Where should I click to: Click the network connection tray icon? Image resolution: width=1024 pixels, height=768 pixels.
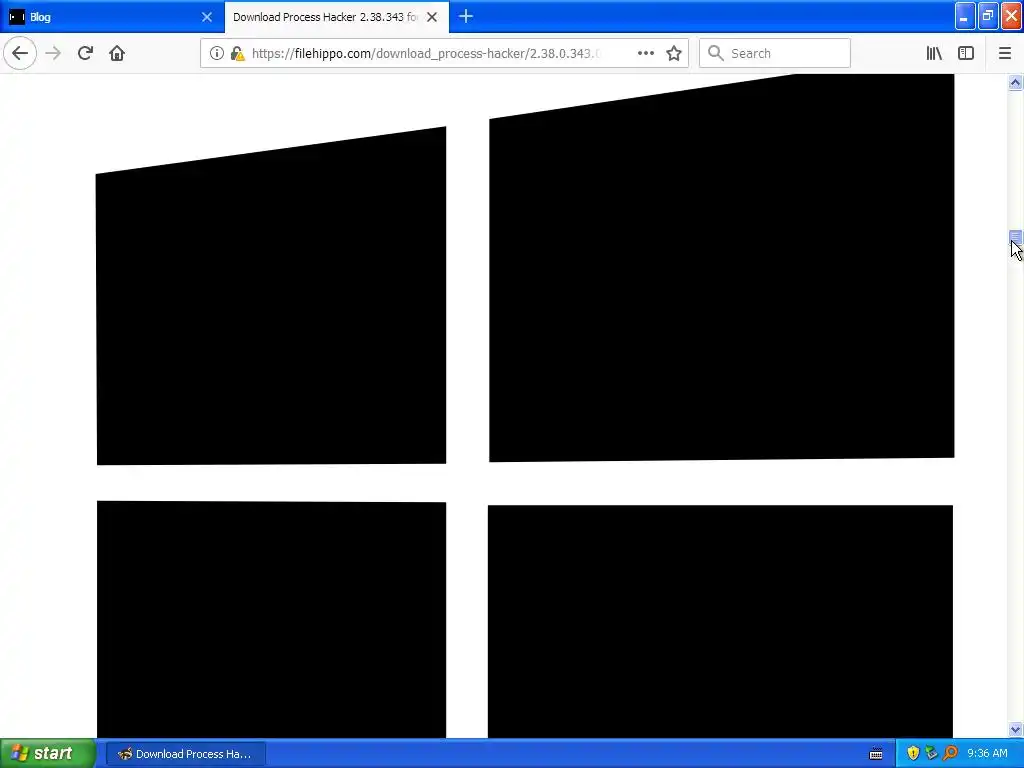coord(931,753)
